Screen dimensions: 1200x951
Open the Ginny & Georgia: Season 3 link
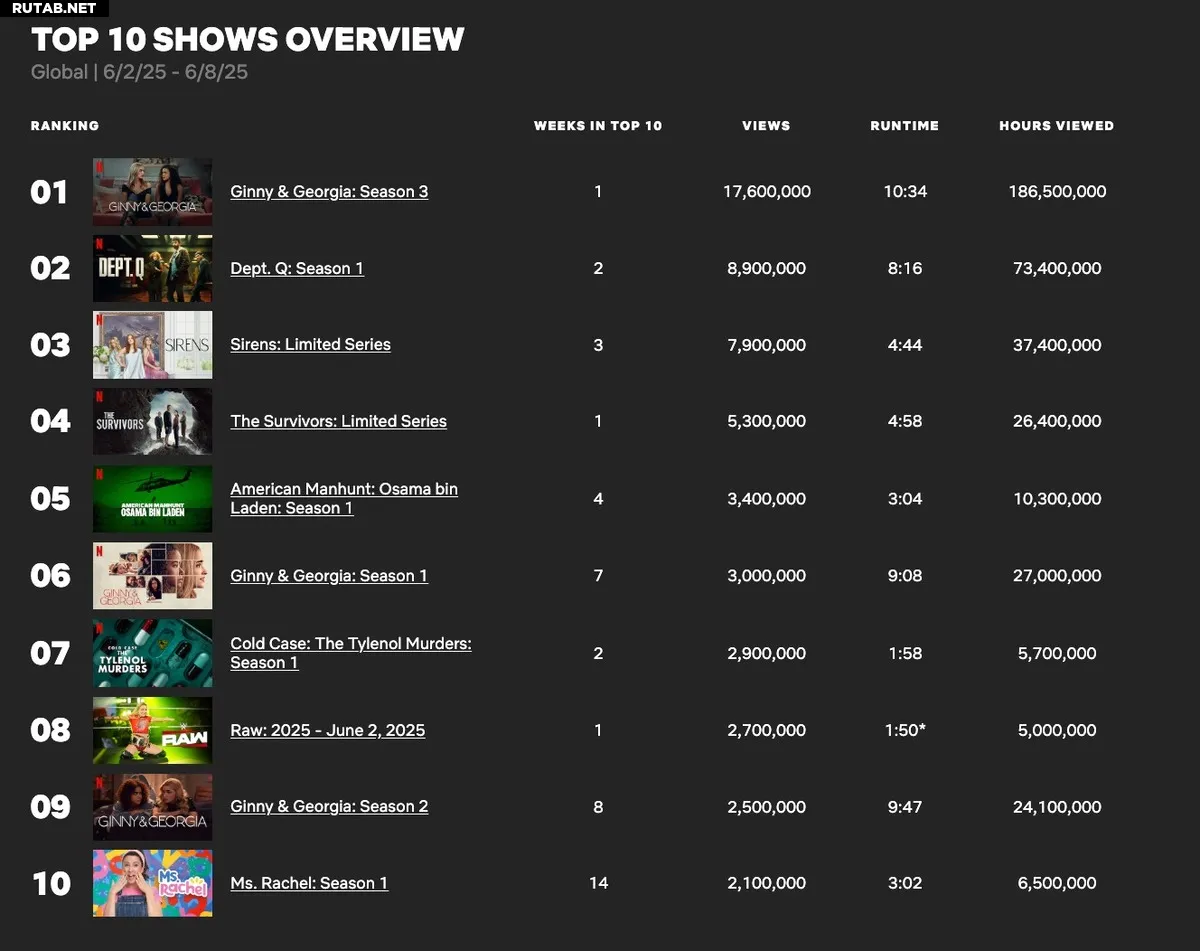(x=329, y=191)
